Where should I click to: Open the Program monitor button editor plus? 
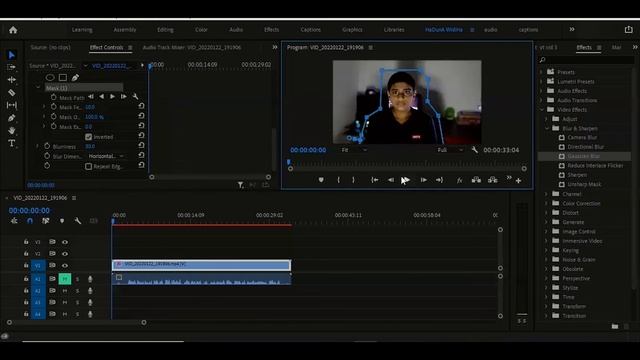point(518,180)
